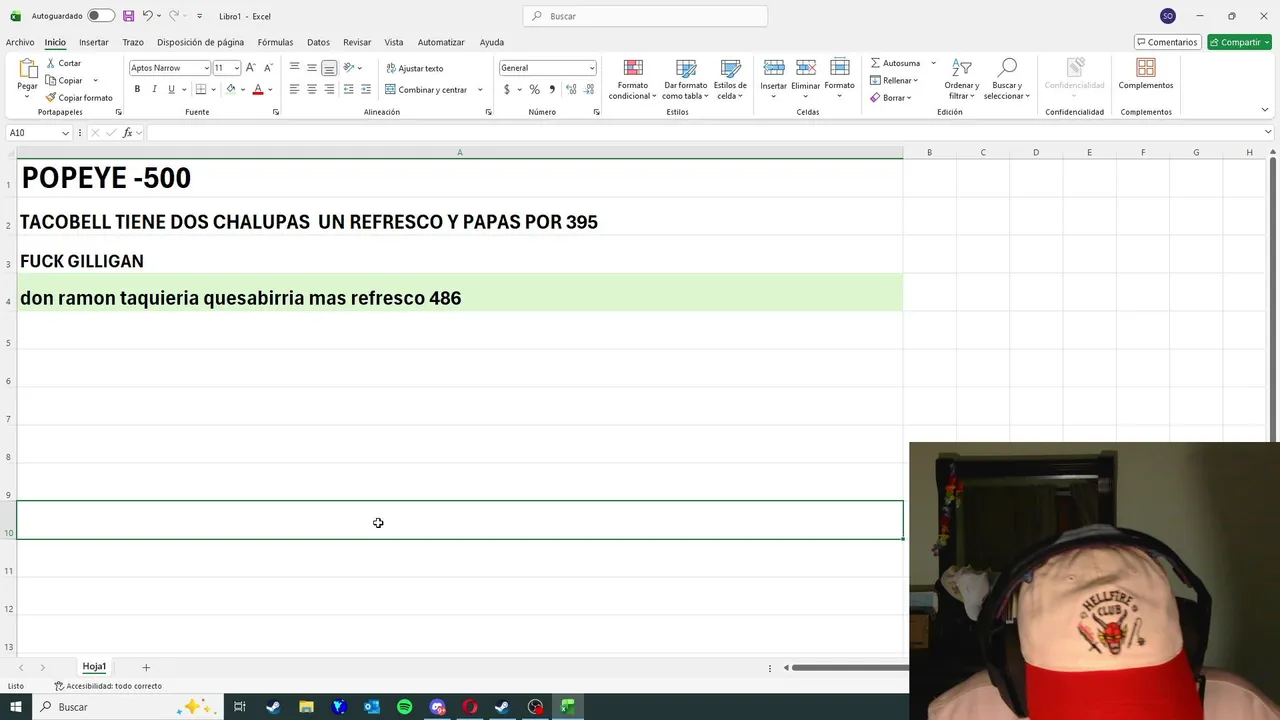This screenshot has height=720, width=1280.
Task: Apply the percent style format
Action: click(x=534, y=89)
